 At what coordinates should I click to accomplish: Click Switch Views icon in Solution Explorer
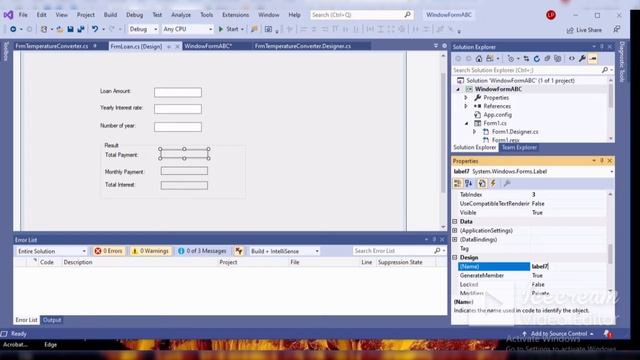(x=490, y=59)
